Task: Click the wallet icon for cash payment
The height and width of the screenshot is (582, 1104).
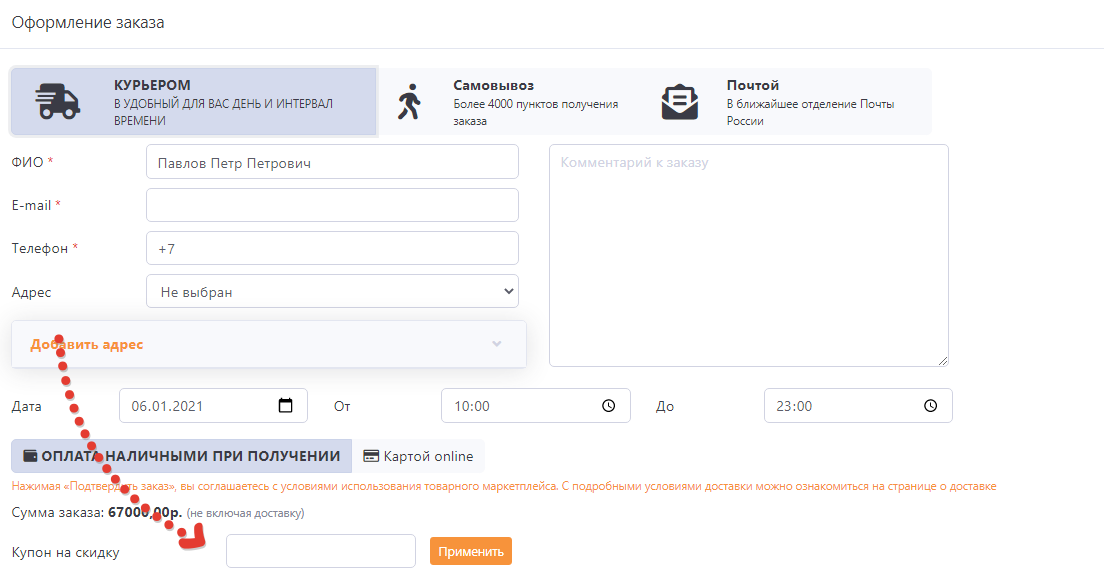Action: click(30, 456)
